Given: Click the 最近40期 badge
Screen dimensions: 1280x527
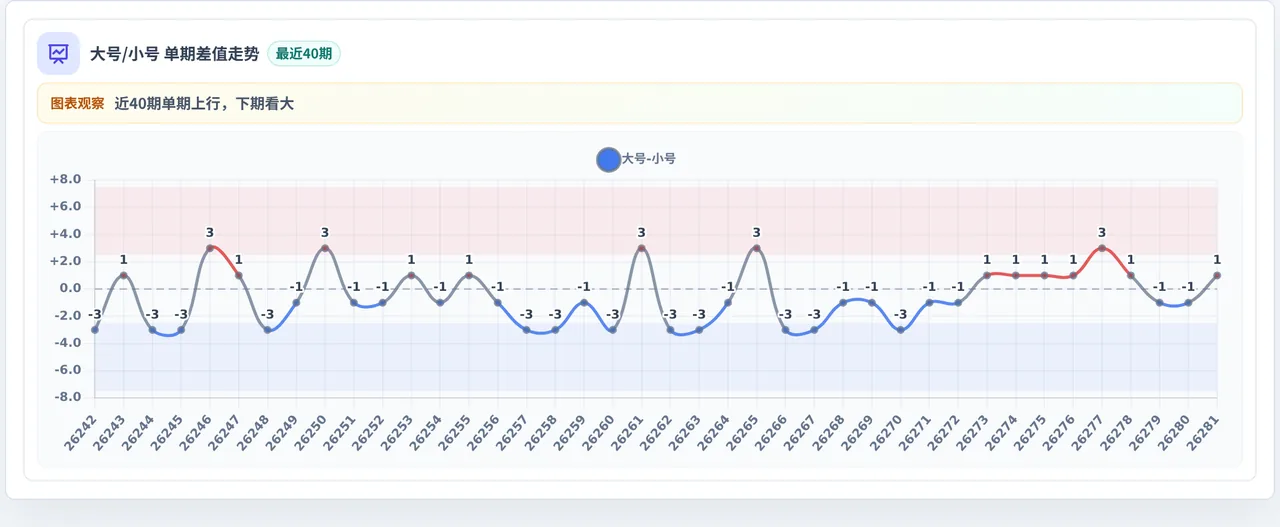Looking at the screenshot, I should pos(304,54).
